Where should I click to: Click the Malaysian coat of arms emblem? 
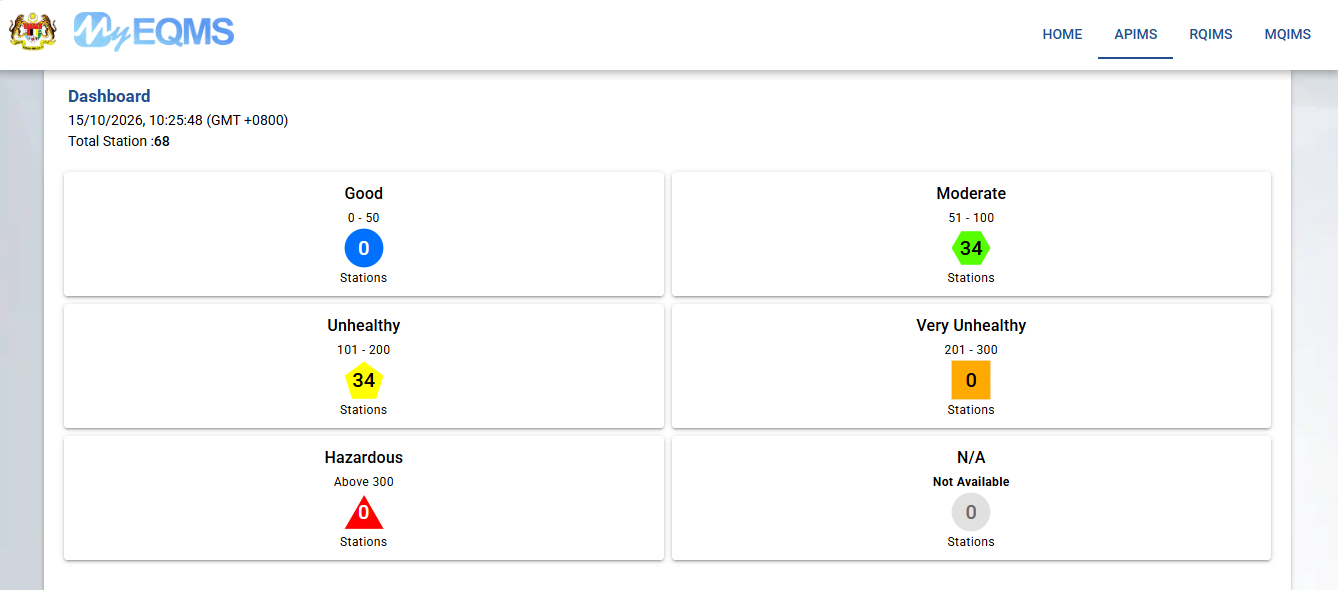(33, 32)
